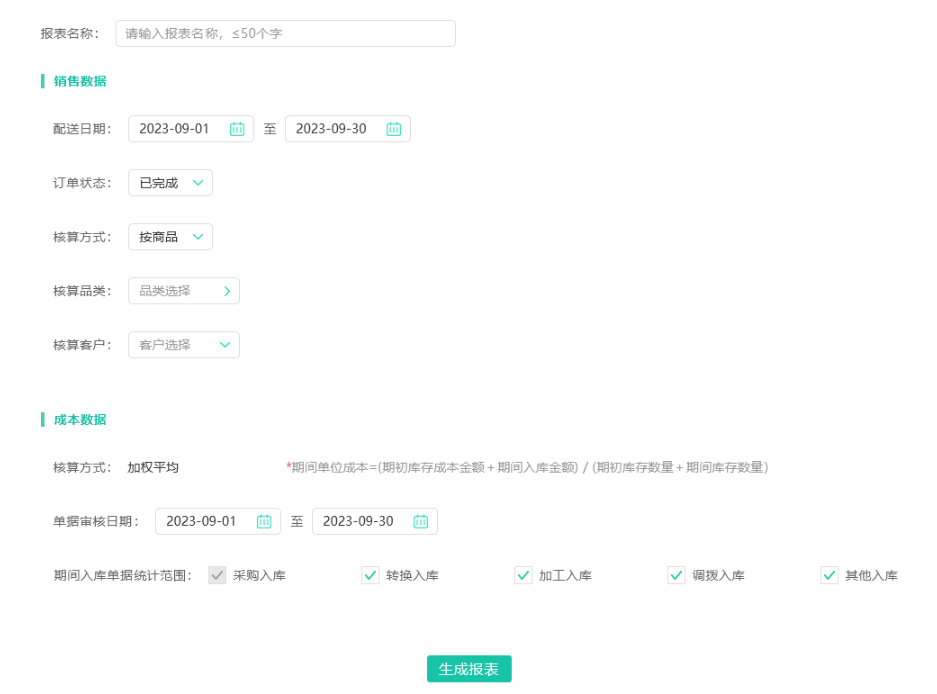
Task: Uncheck the 转换入库 checkbox
Action: click(x=370, y=575)
